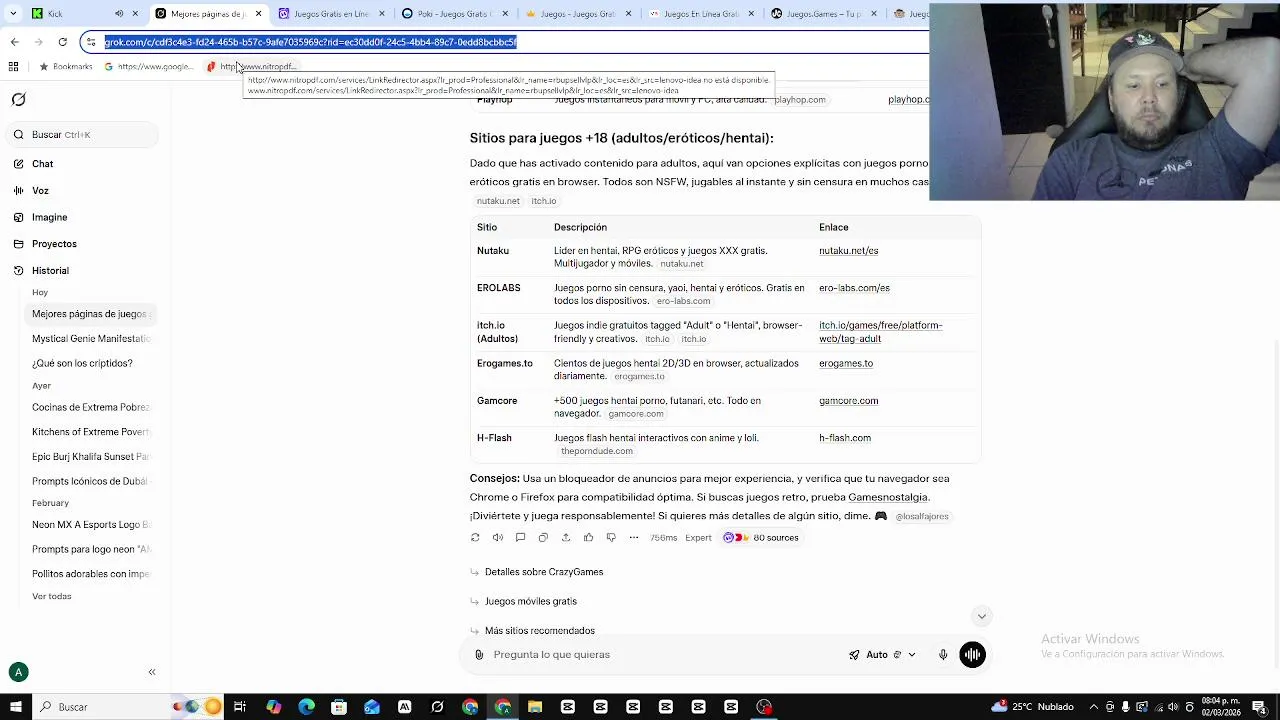Open the 80 sources button
1280x720 pixels.
(x=761, y=538)
